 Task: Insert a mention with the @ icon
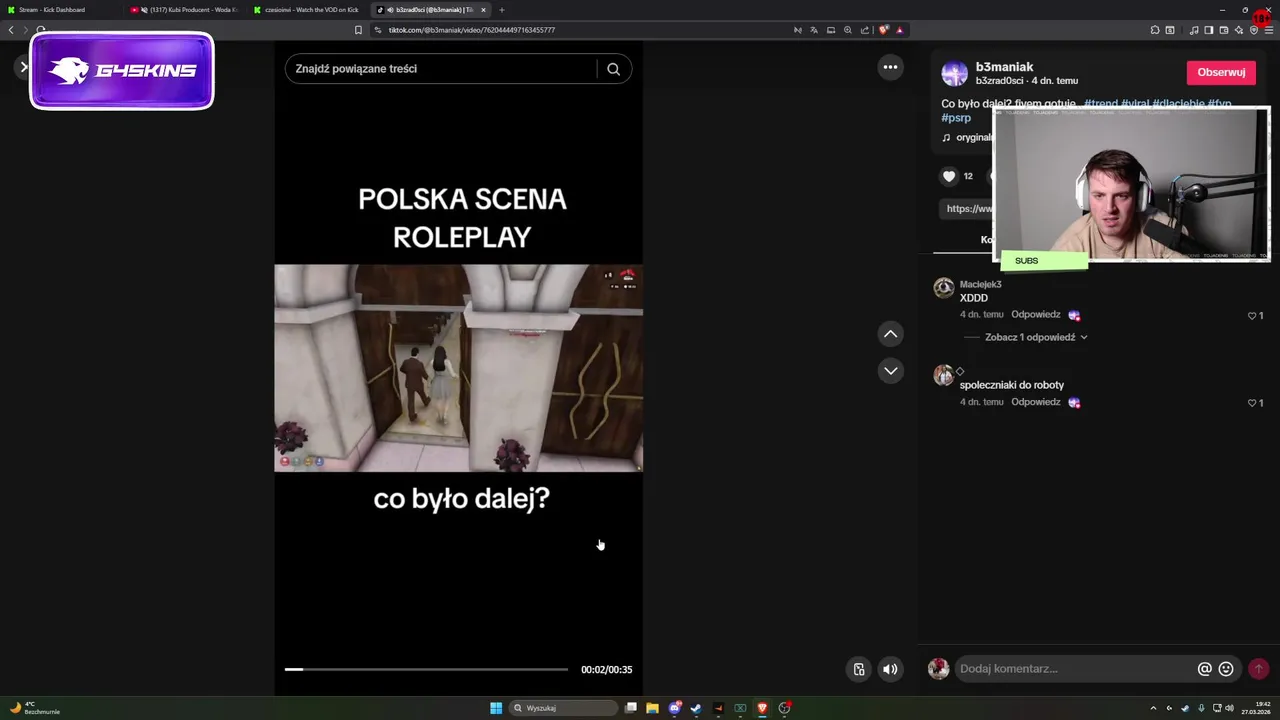(x=1205, y=669)
